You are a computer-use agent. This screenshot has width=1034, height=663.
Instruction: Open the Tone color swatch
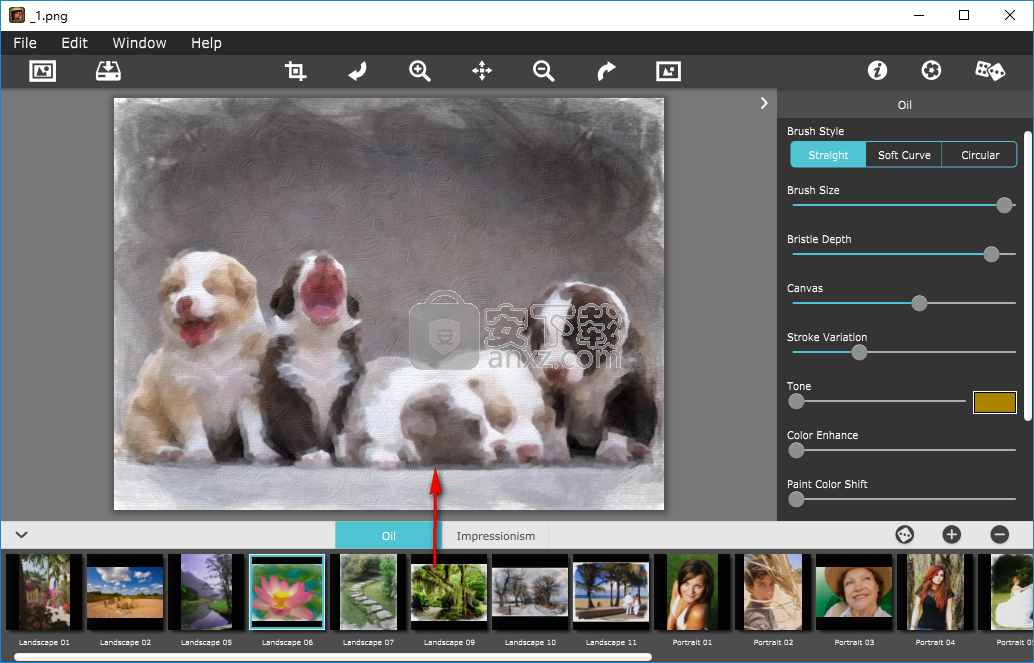click(994, 402)
